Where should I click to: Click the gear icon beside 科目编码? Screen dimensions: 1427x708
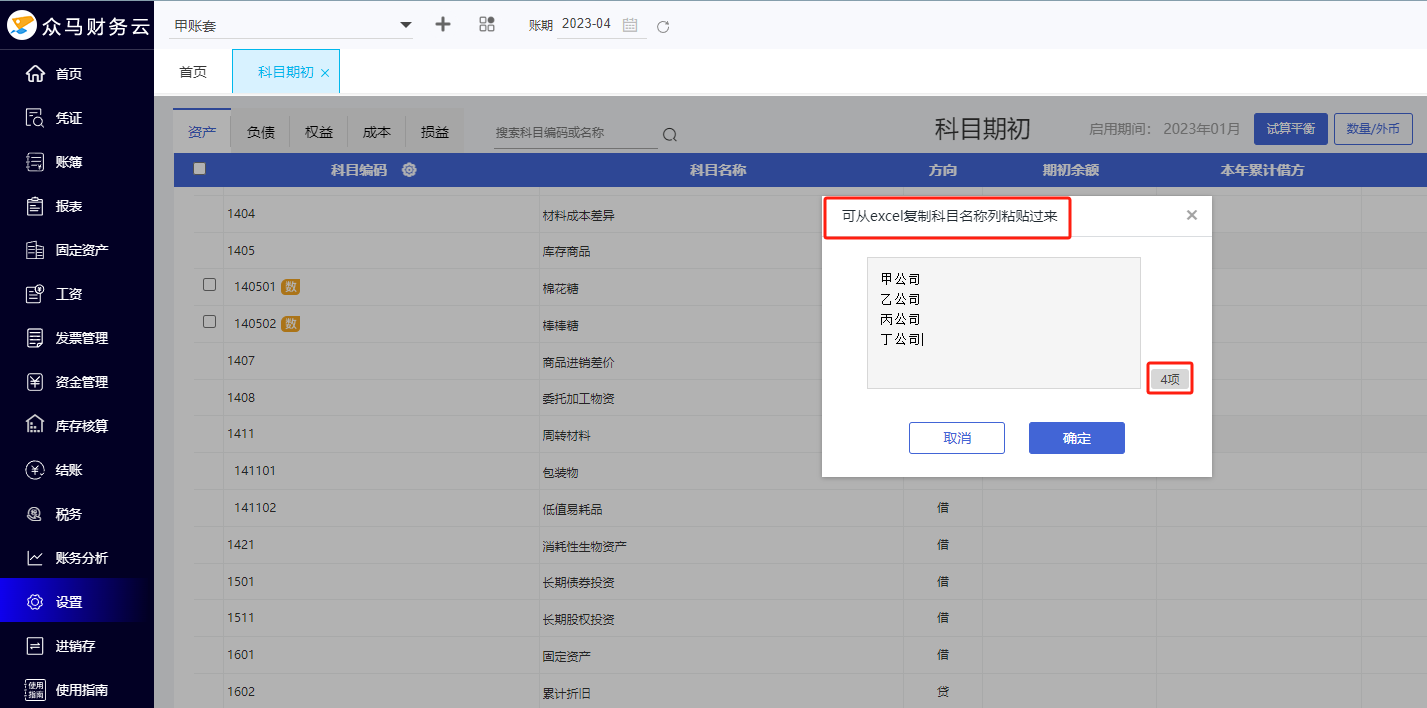click(409, 170)
